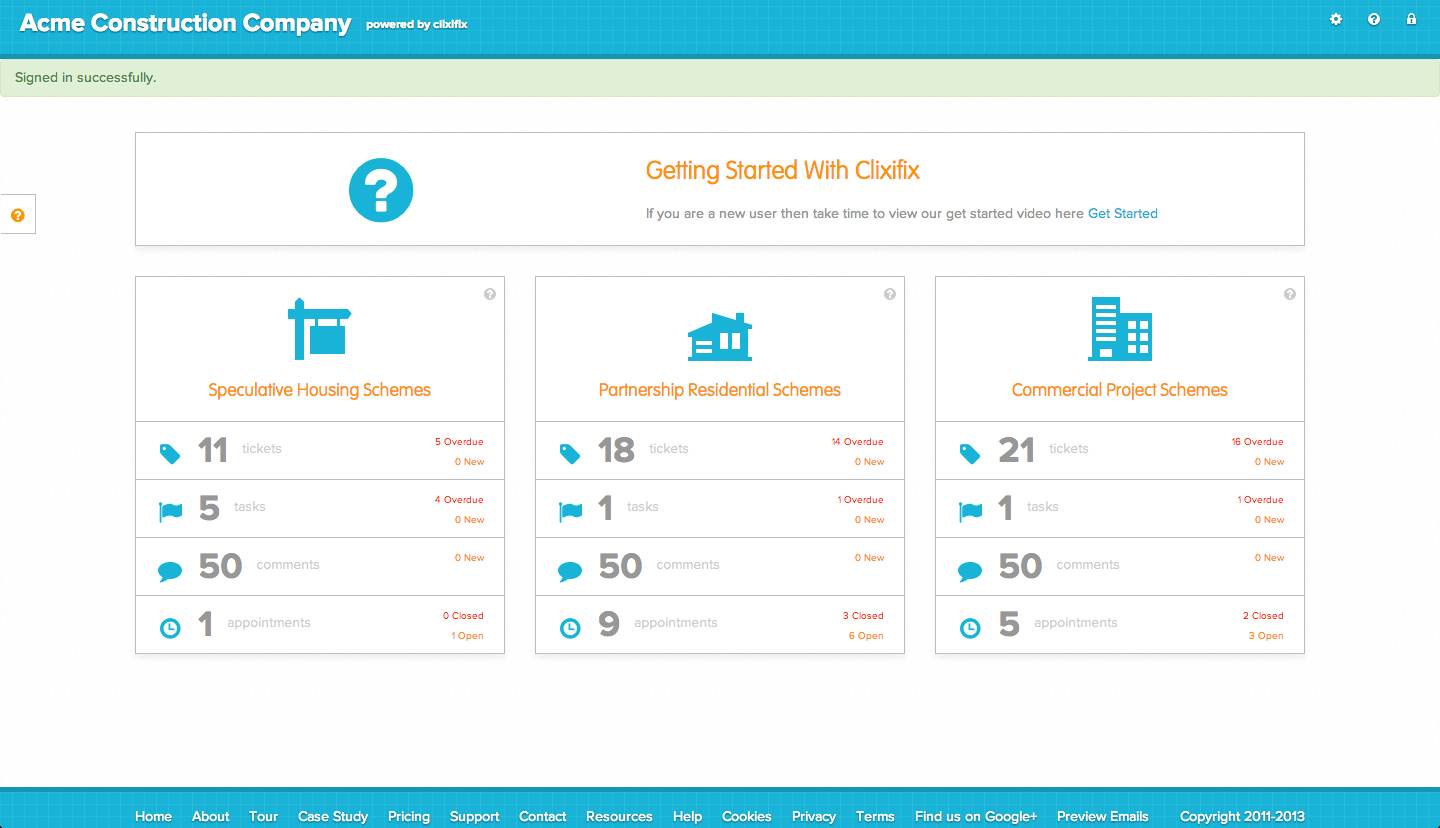Go to Pricing in the footer menu
Screen dimensions: 1440x828
(x=409, y=816)
